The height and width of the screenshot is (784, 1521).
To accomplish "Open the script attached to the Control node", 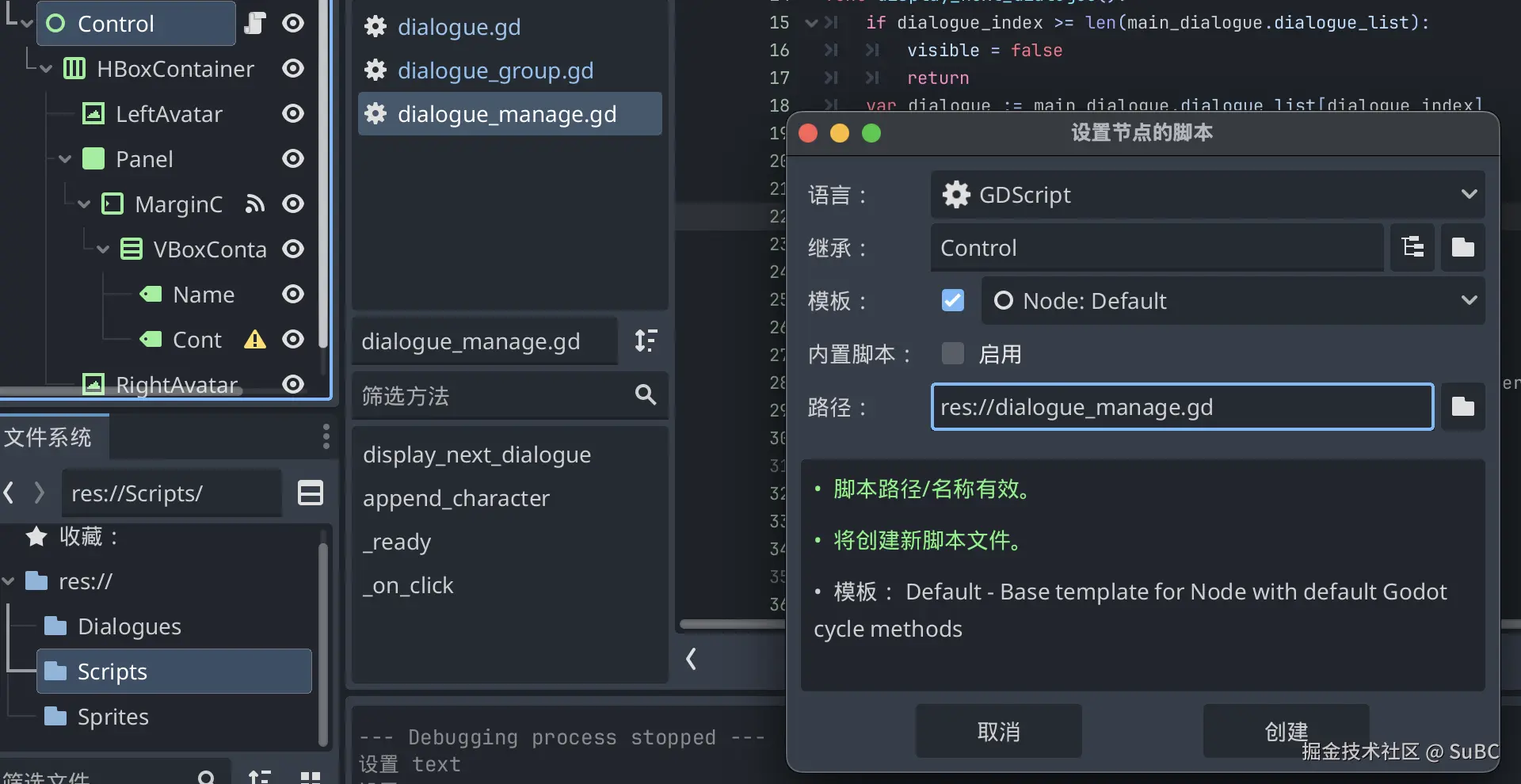I will tap(255, 23).
